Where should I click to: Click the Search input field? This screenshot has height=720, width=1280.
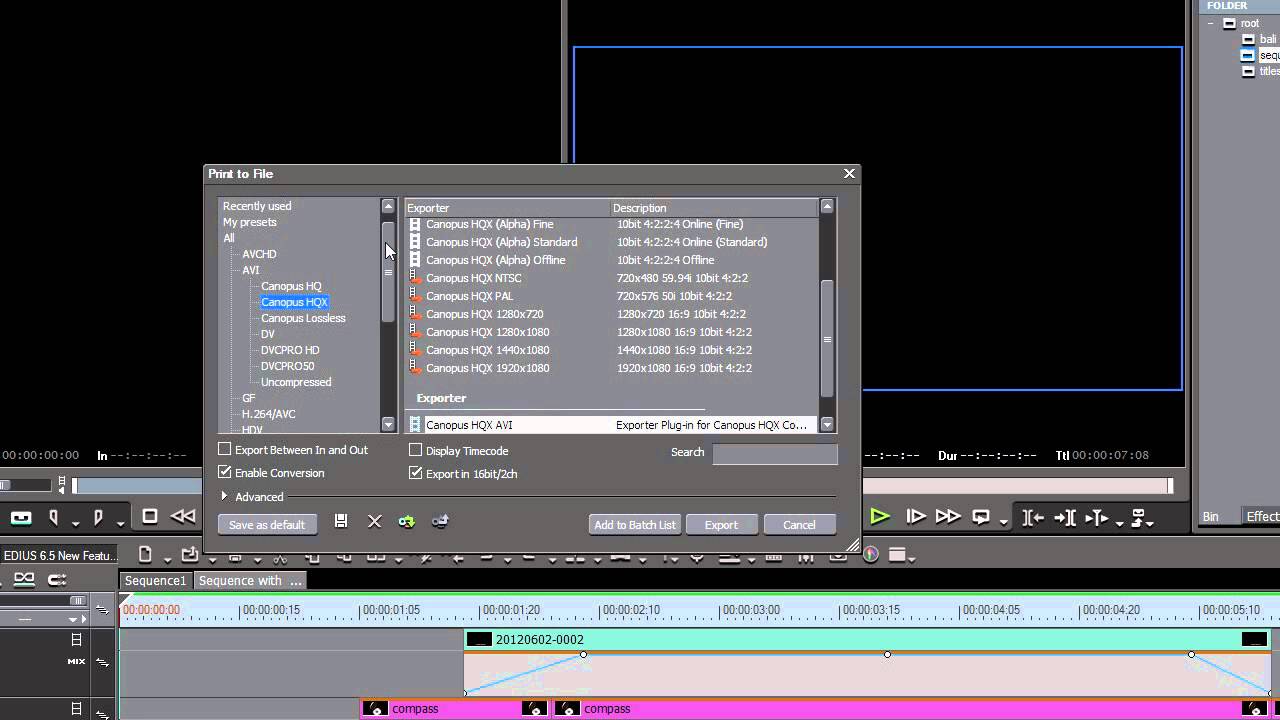pos(775,453)
